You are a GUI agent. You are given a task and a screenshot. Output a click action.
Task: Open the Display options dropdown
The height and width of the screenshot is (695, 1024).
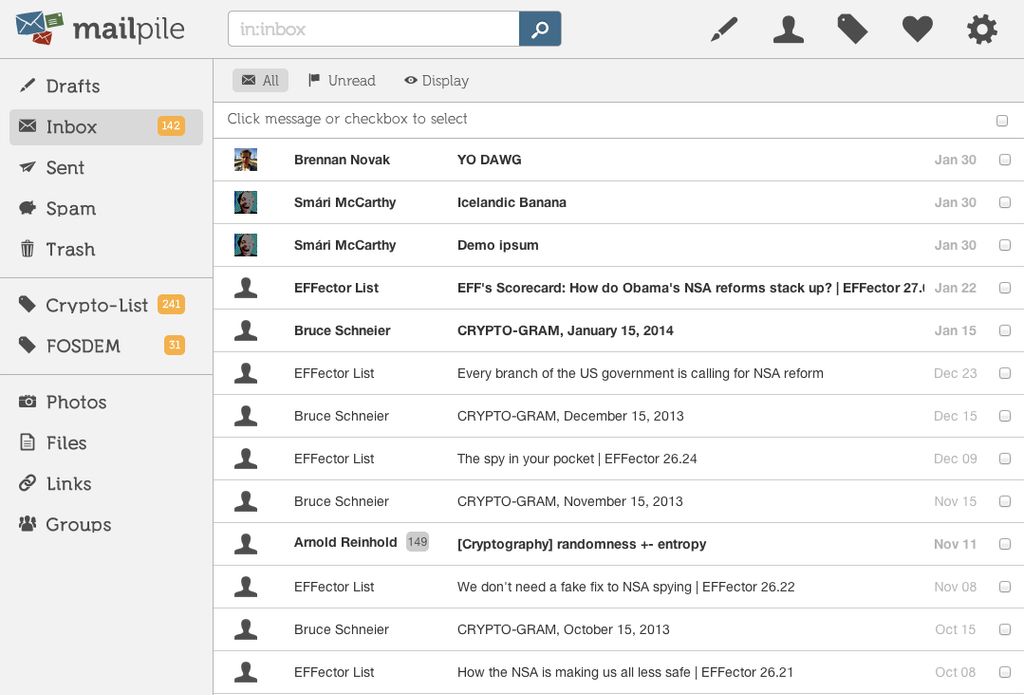click(436, 80)
